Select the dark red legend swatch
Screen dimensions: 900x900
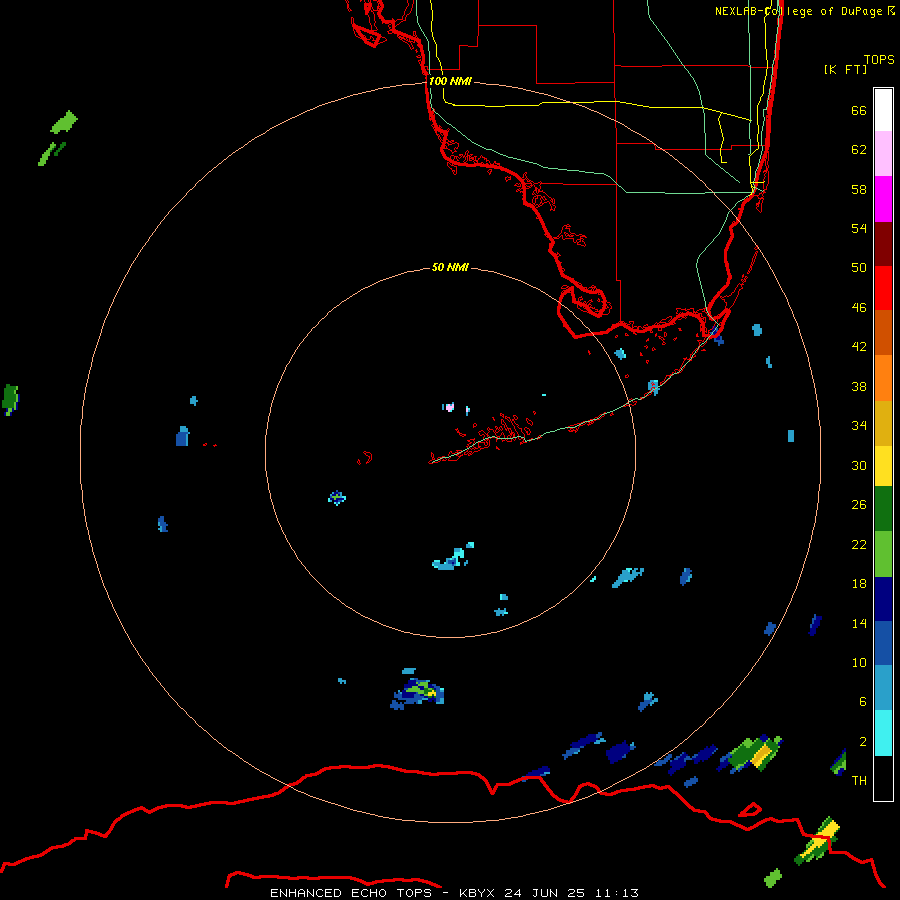(x=883, y=243)
